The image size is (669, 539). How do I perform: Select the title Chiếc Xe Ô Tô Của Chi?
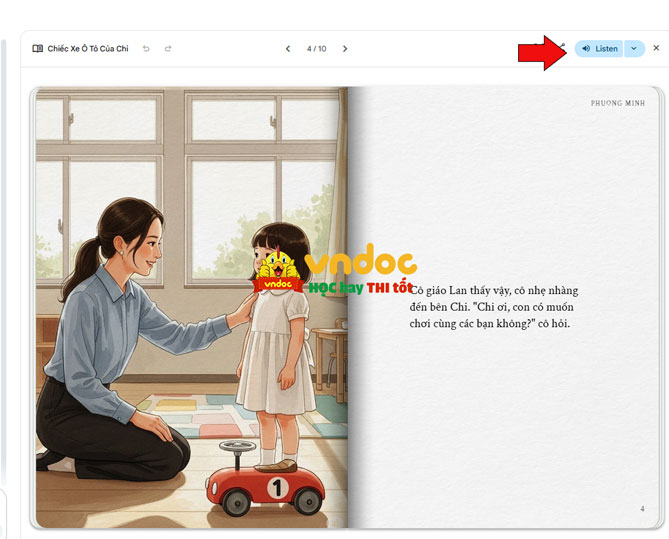click(88, 48)
